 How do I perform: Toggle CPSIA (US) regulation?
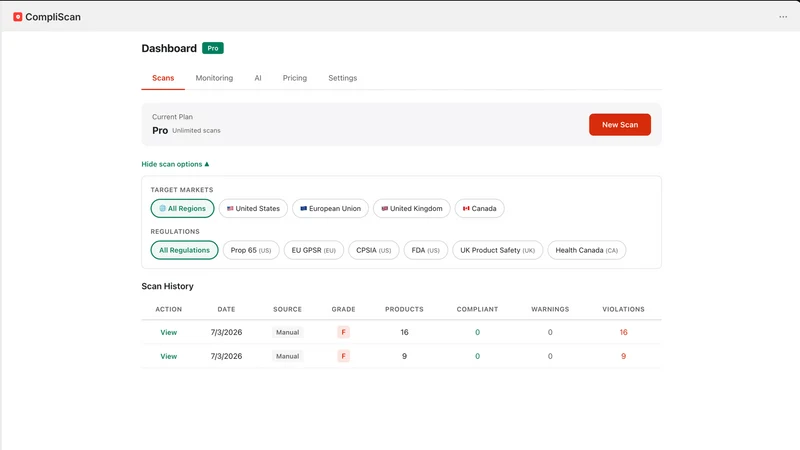pos(373,250)
